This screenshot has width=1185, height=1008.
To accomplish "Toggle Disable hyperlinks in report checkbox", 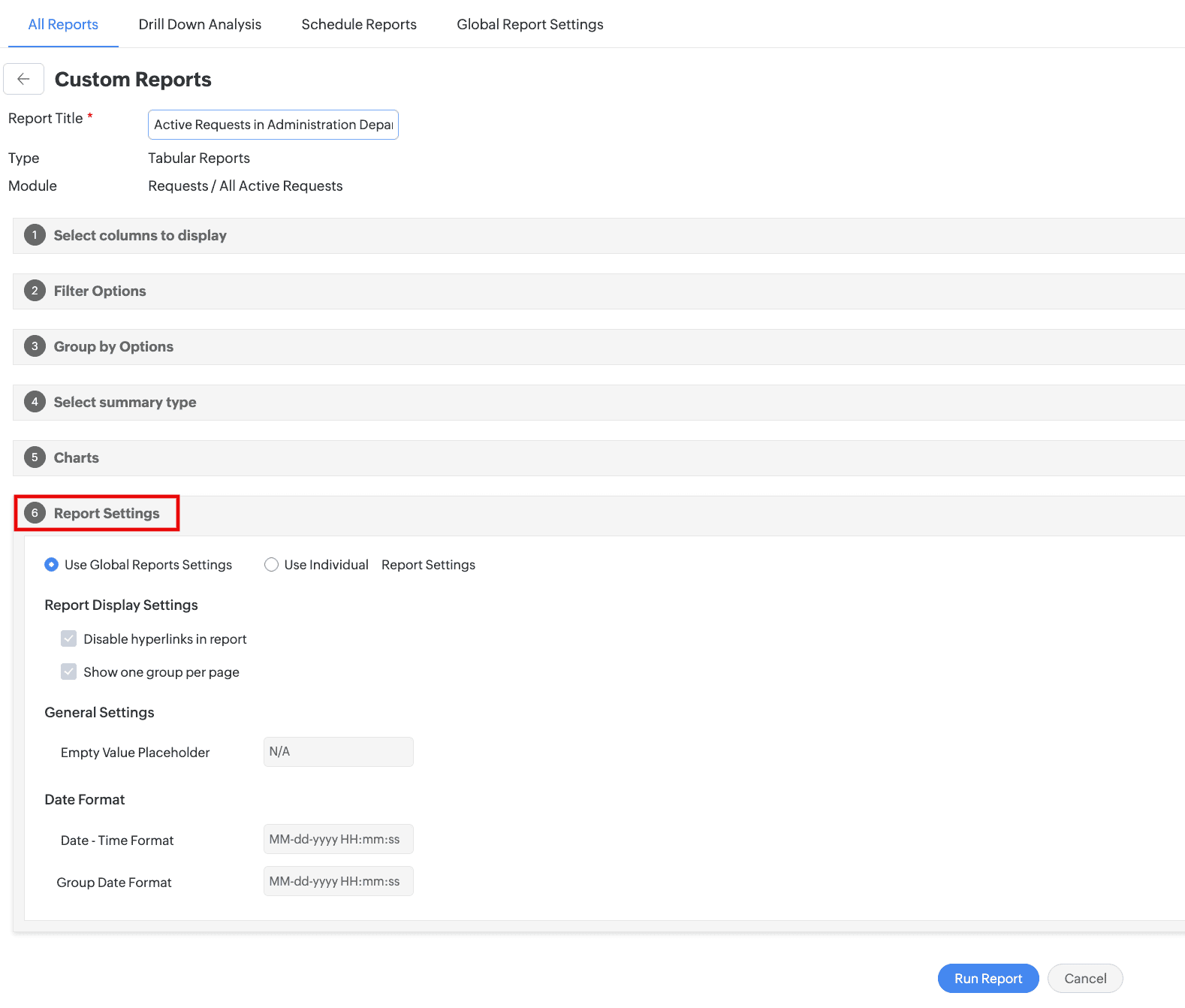I will pyautogui.click(x=68, y=639).
